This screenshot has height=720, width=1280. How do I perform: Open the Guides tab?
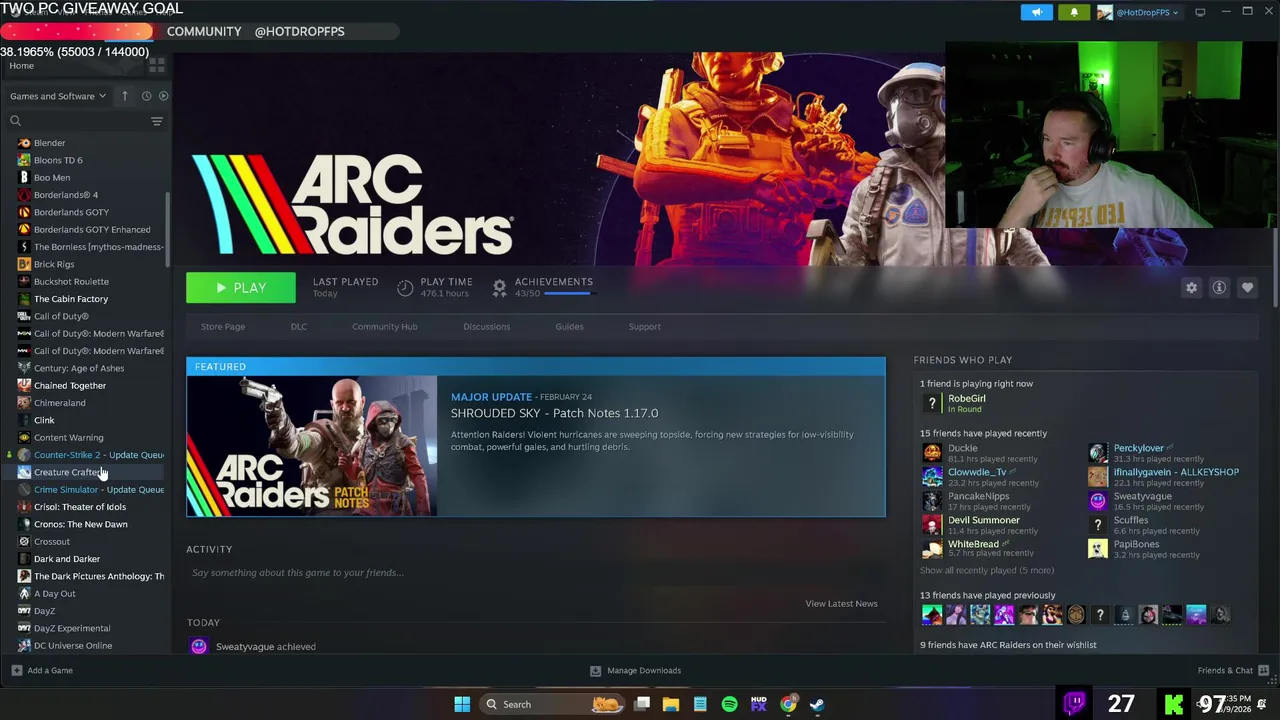click(x=569, y=327)
